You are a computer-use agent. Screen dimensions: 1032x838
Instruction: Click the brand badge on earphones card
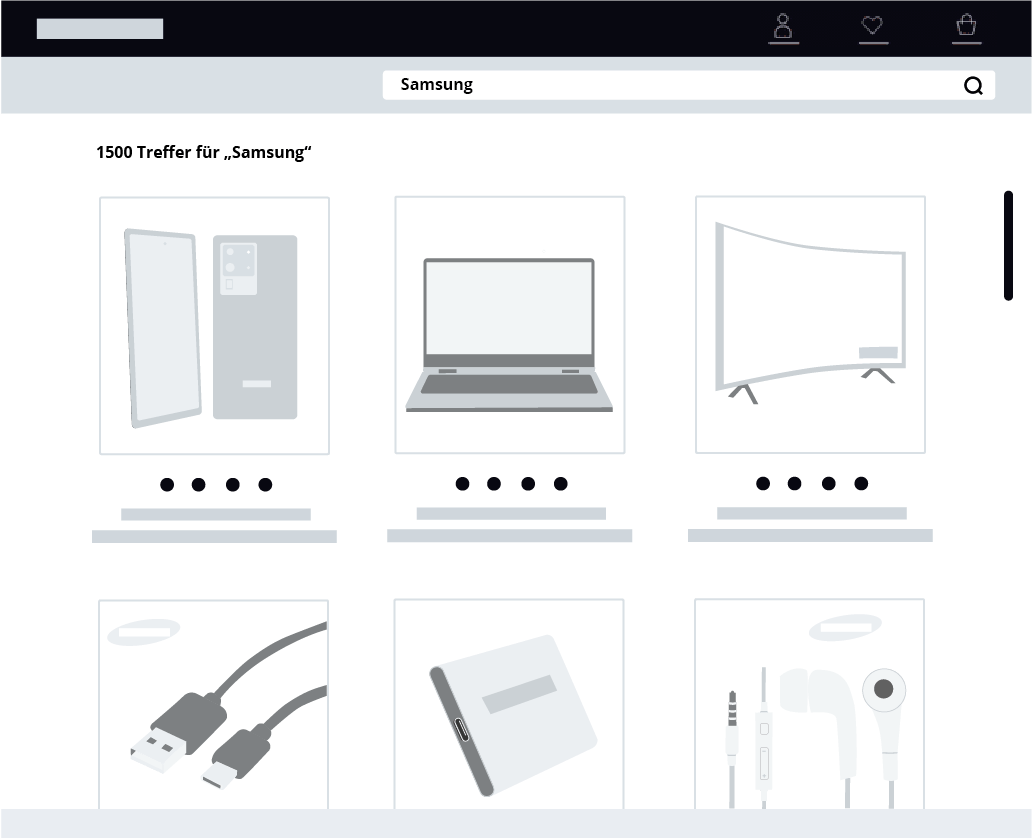pyautogui.click(x=845, y=627)
